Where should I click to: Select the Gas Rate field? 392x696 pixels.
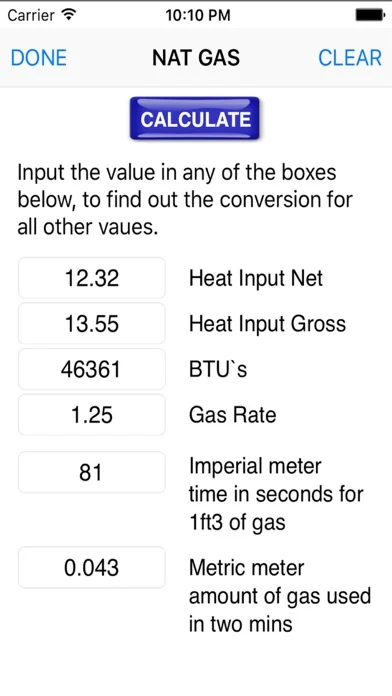click(92, 415)
